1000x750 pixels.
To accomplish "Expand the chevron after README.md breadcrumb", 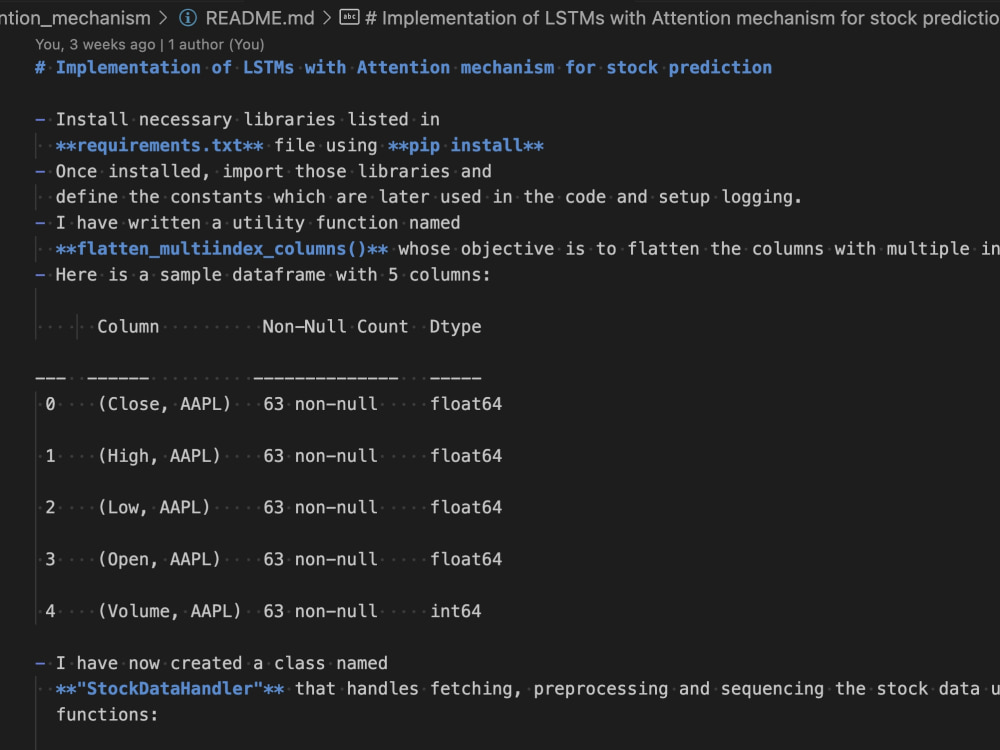I will (327, 18).
